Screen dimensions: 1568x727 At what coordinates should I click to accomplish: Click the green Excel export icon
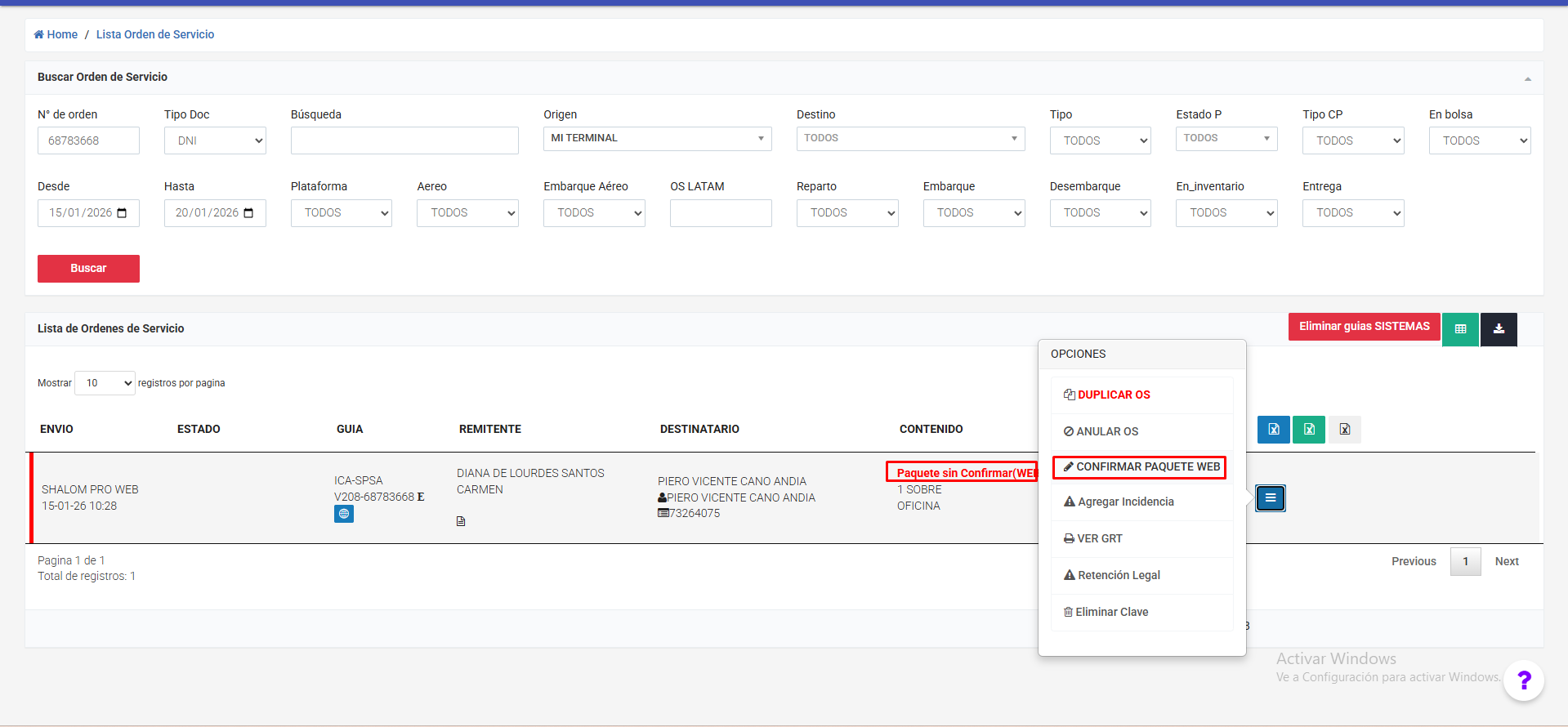(x=1309, y=430)
